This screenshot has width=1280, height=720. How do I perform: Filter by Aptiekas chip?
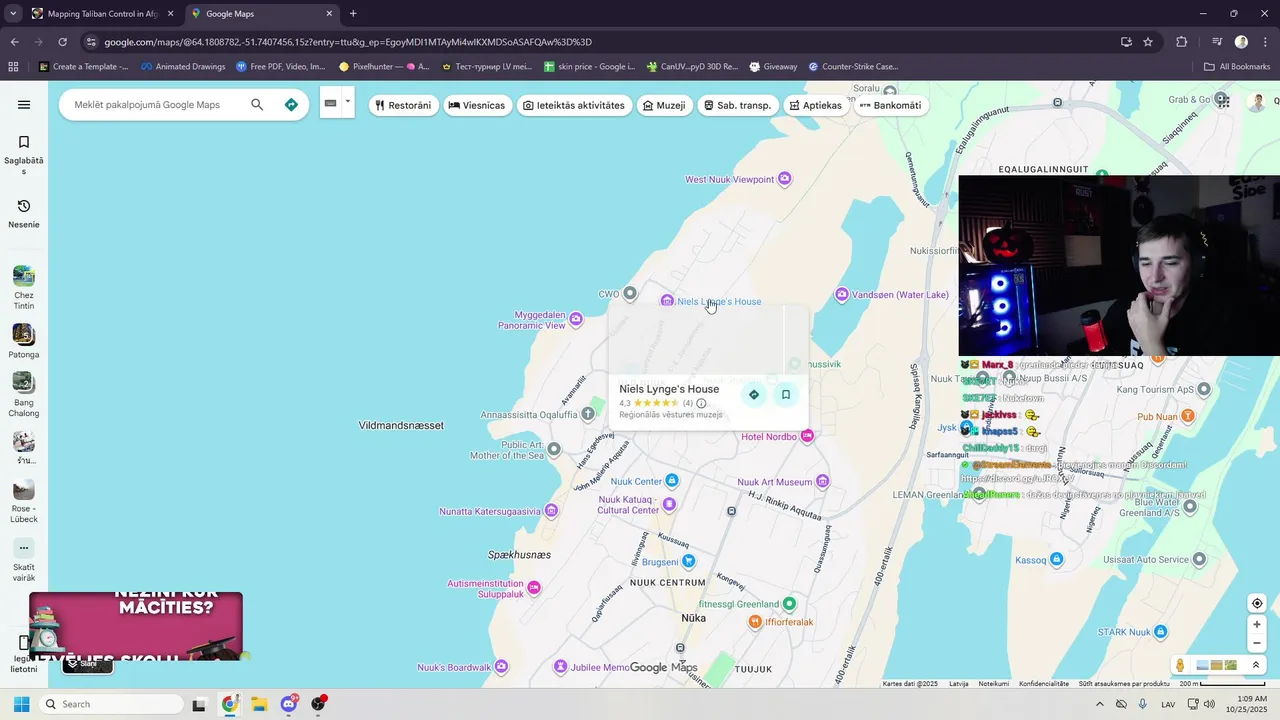click(815, 105)
